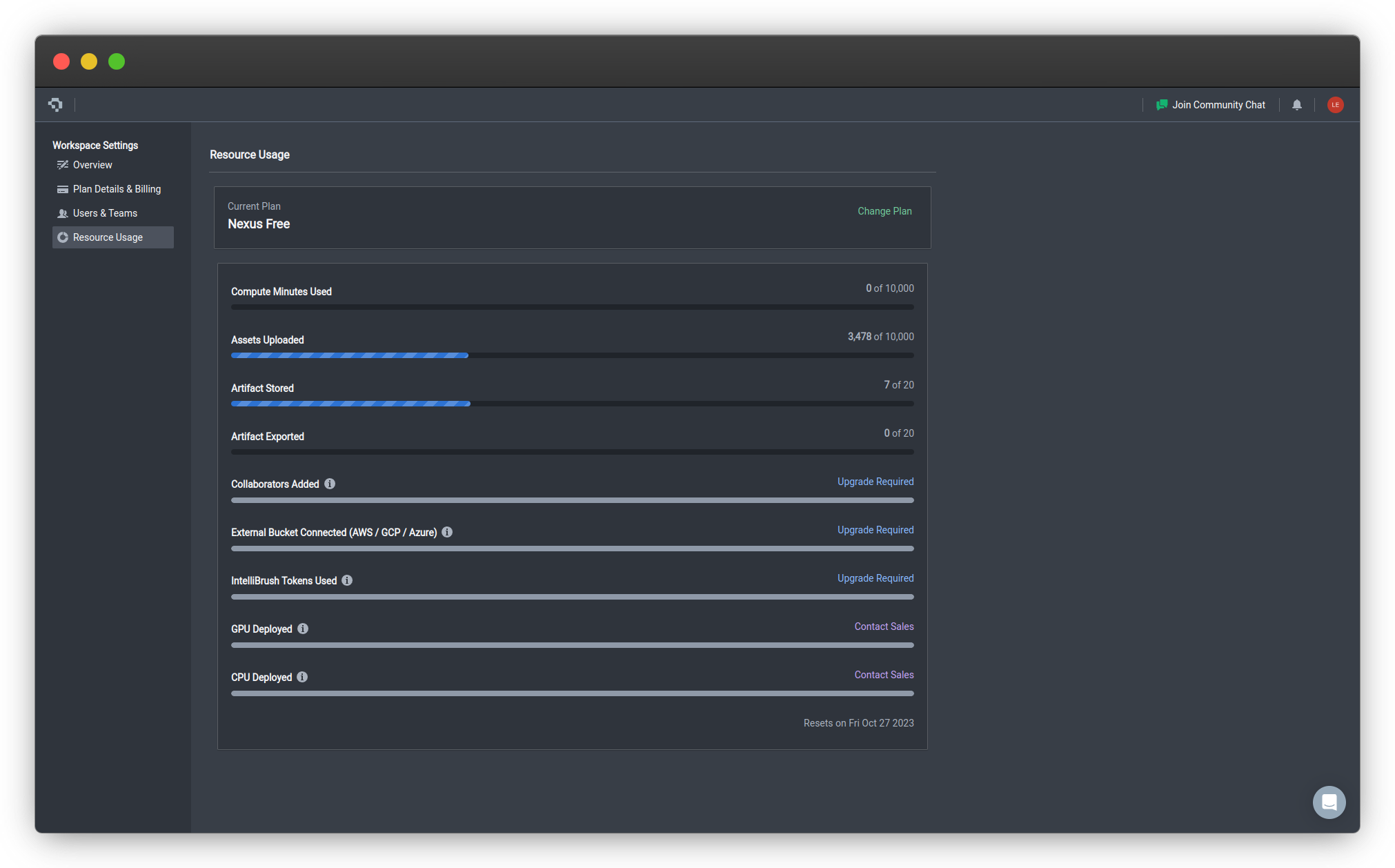Click the CPU Deployed progress bar

tap(573, 693)
